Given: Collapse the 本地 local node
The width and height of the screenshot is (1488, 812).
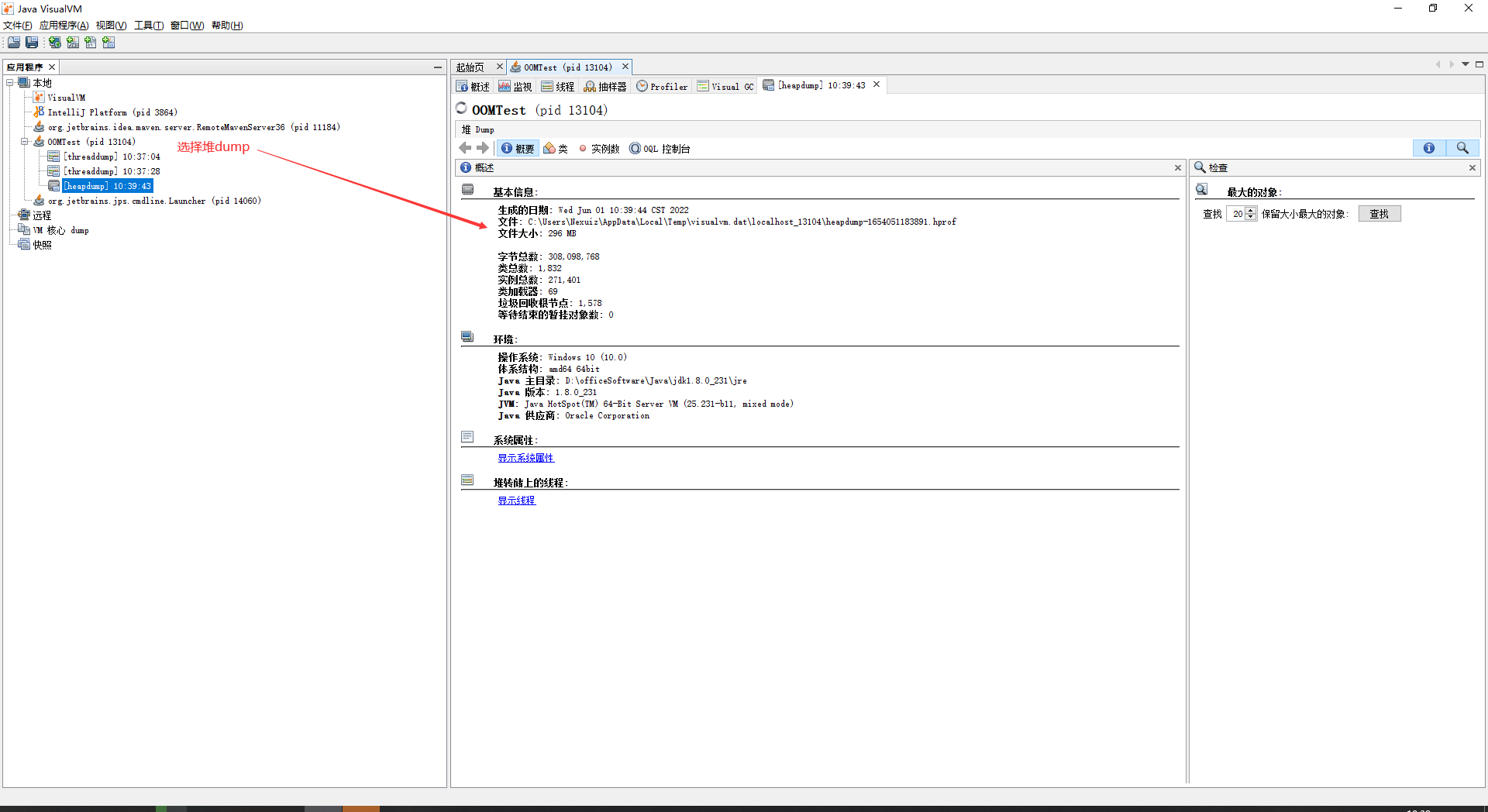Looking at the screenshot, I should (10, 82).
